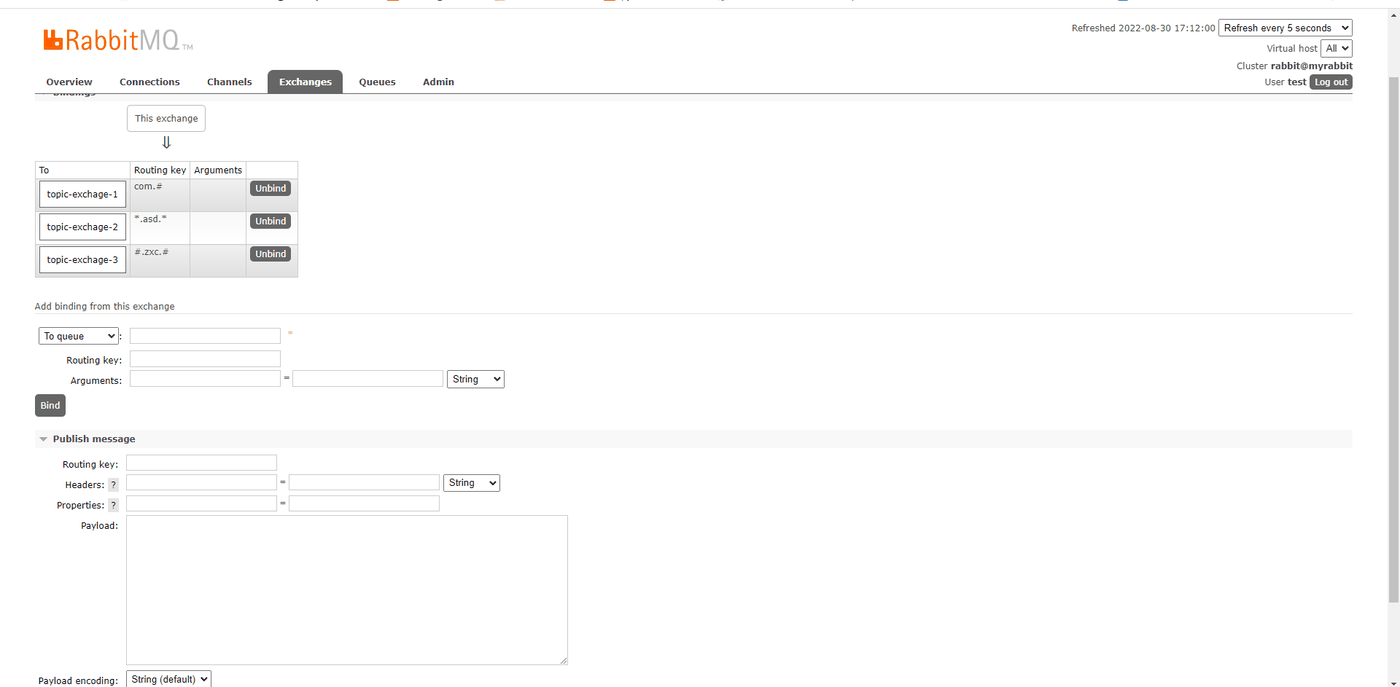
Task: Unbind topic-exchage-2 with key *.asd.*
Action: tap(270, 221)
